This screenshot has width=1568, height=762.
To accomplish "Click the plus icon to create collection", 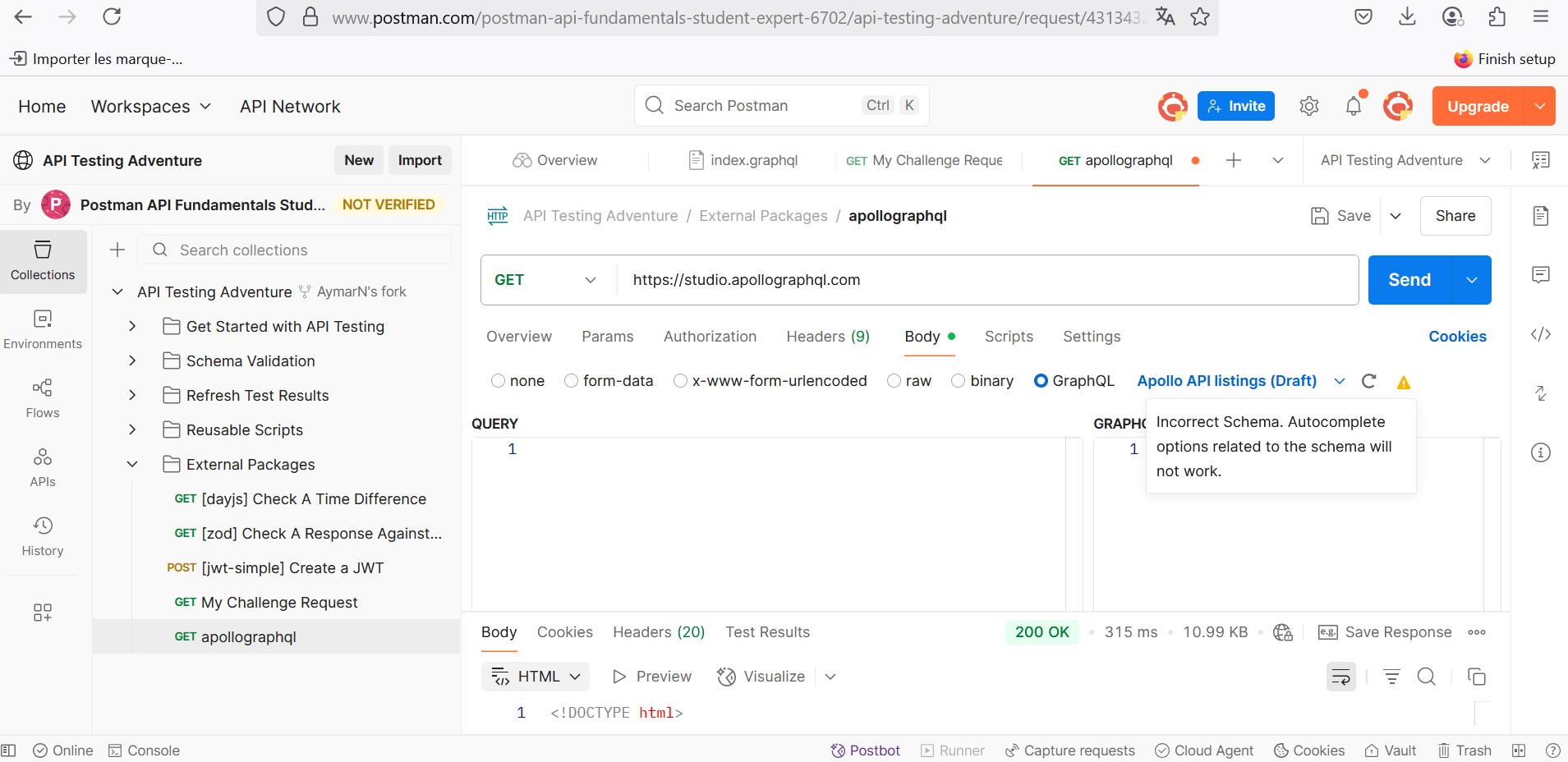I will point(117,250).
